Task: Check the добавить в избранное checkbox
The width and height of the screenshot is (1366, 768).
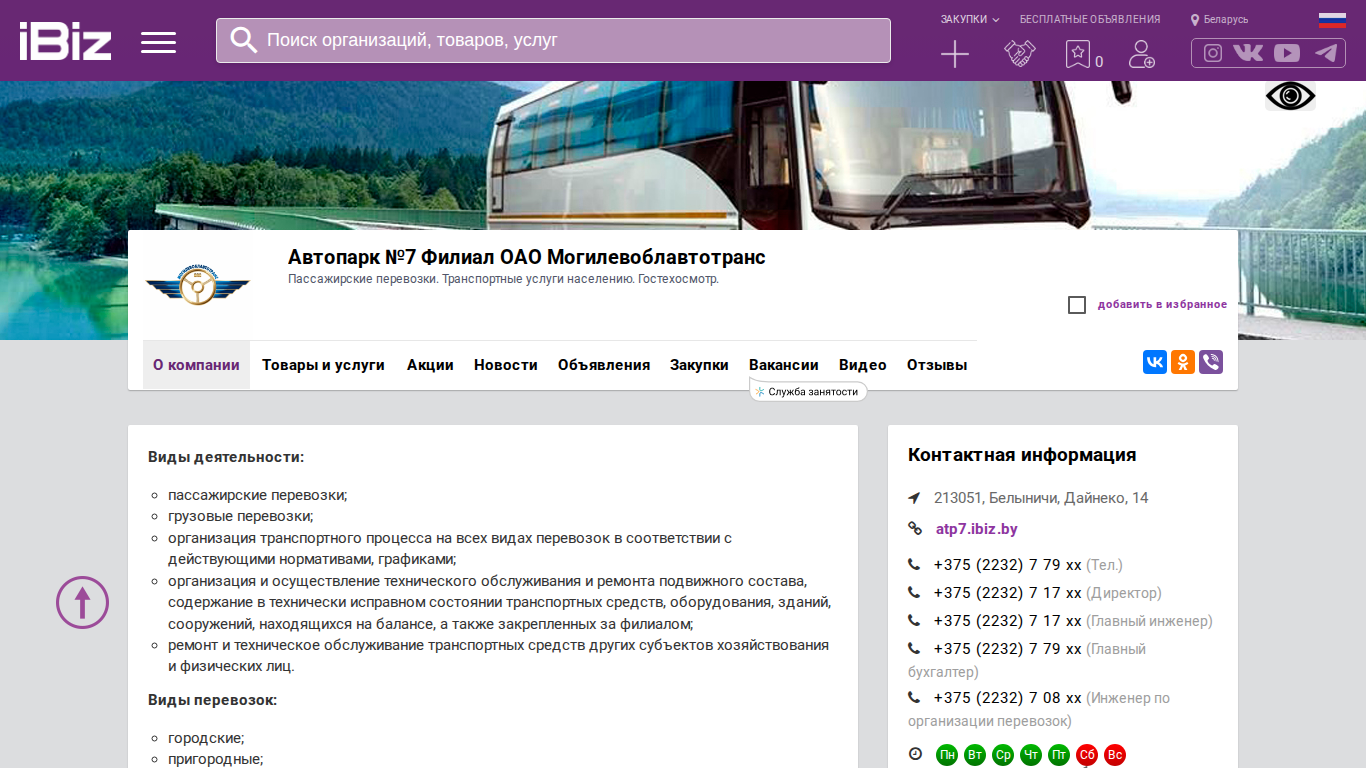Action: click(1077, 305)
